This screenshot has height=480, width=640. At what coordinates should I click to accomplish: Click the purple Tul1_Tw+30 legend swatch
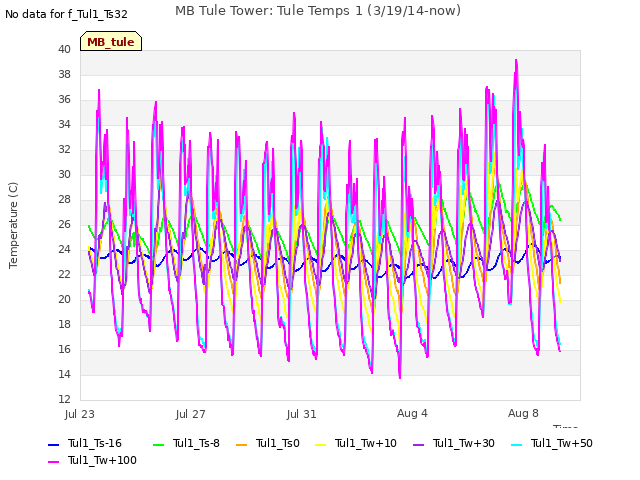point(419,444)
